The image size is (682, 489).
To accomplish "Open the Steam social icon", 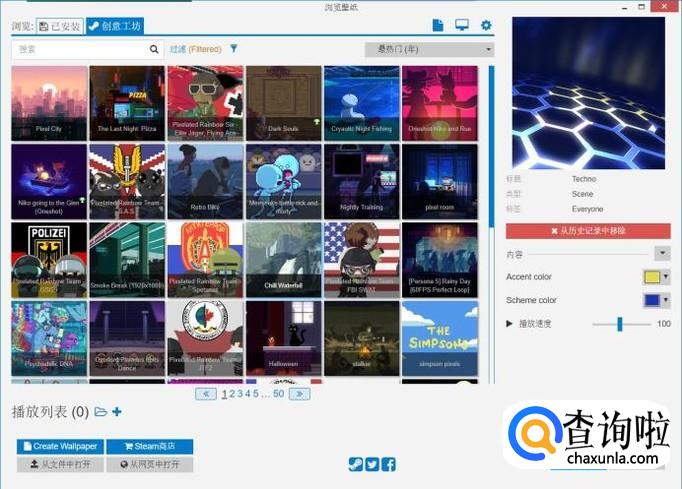I will pos(355,464).
